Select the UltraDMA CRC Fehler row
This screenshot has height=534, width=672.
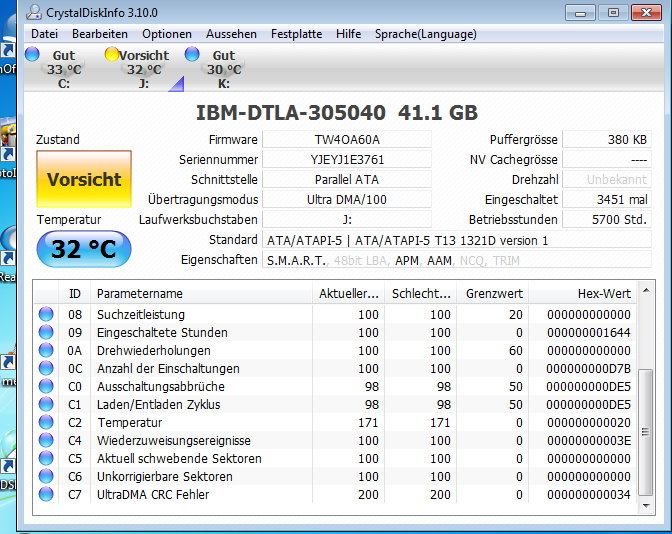[x=335, y=495]
